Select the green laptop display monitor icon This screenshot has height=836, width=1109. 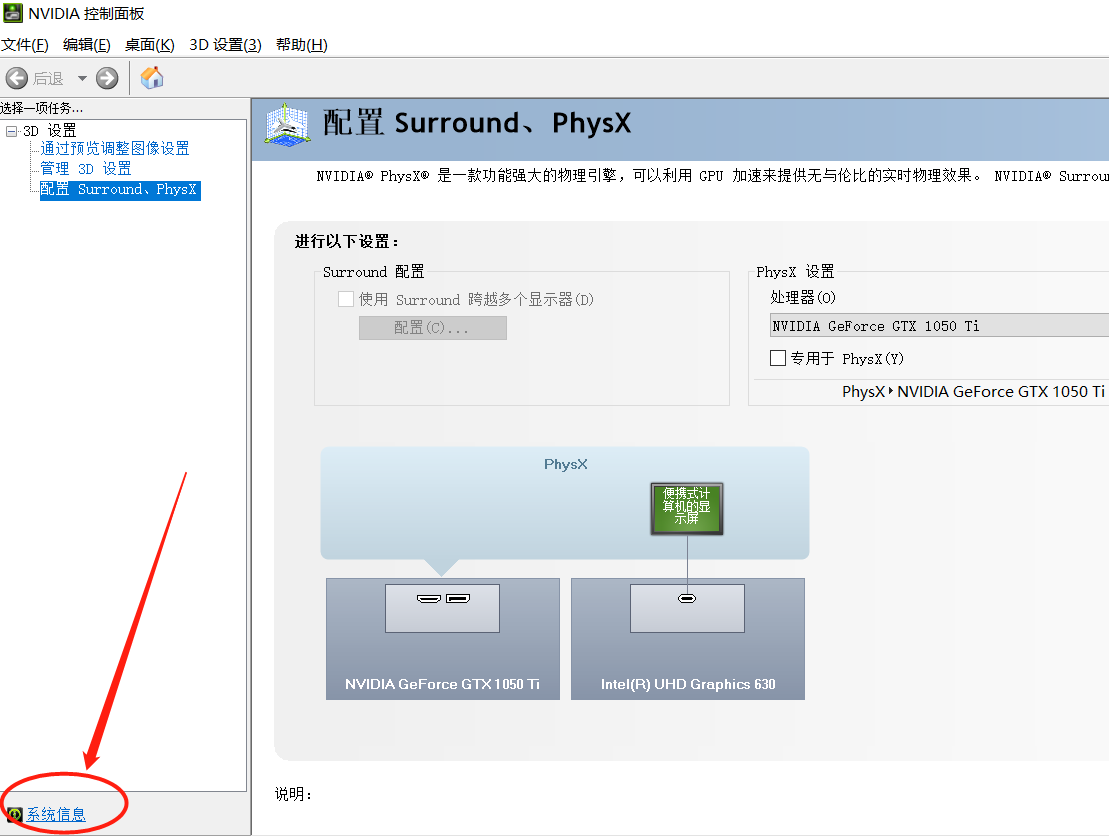tap(686, 509)
